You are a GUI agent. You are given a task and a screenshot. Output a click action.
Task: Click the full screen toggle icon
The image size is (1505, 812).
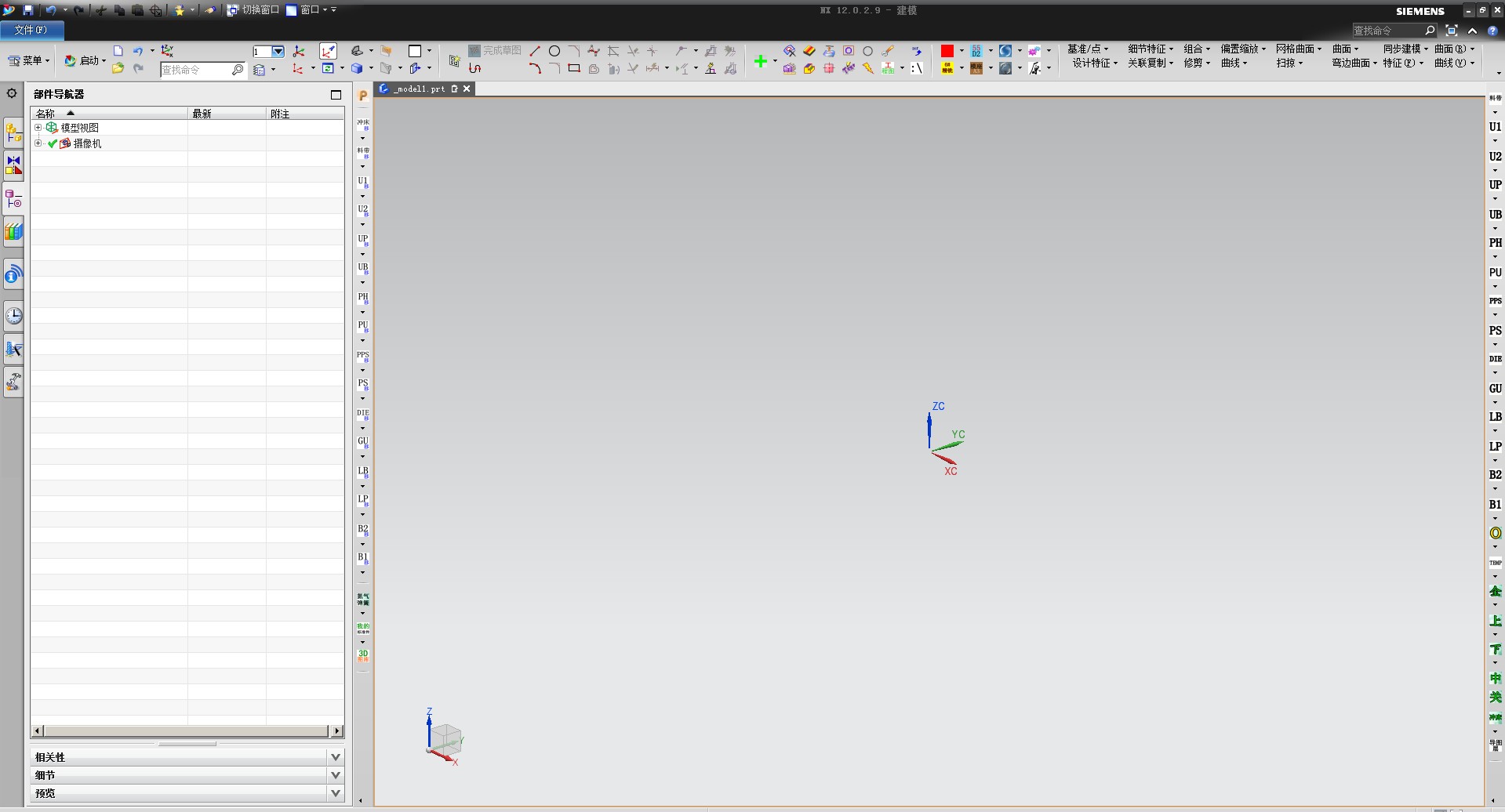coord(1452,30)
